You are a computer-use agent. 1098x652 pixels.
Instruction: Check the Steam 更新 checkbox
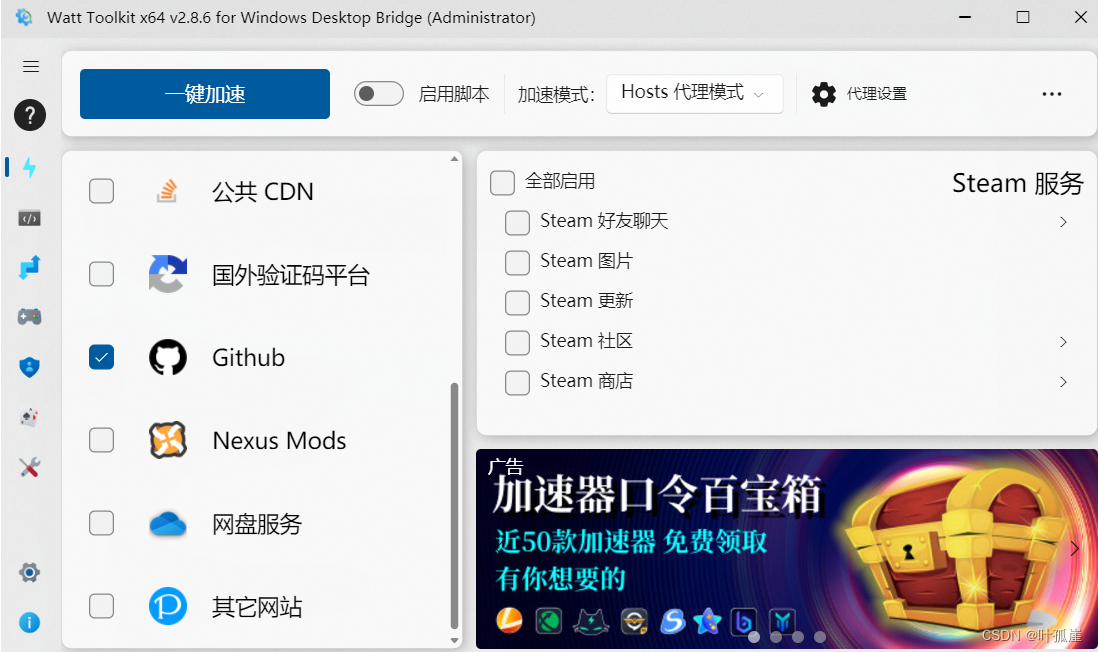(517, 303)
